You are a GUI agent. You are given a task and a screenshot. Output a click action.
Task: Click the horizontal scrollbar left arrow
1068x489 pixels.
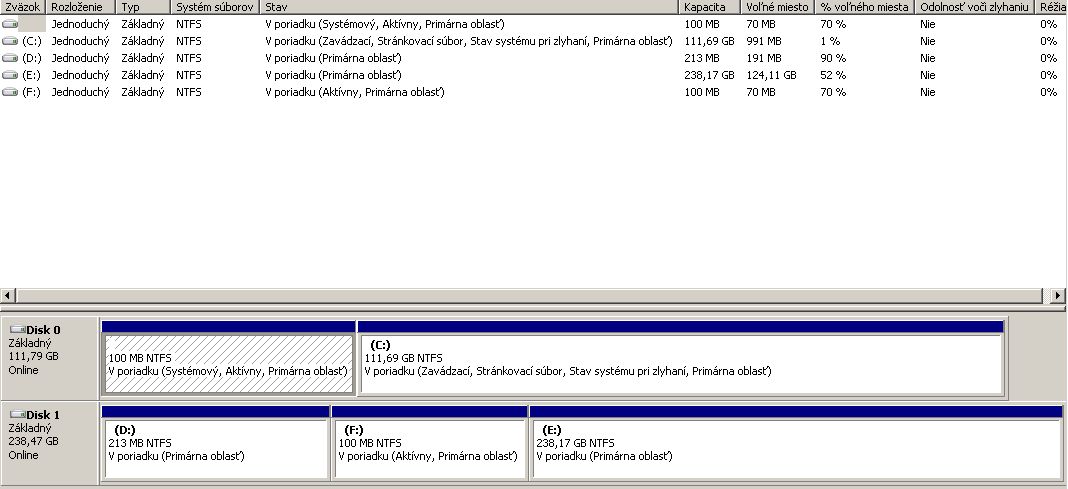tap(7, 296)
